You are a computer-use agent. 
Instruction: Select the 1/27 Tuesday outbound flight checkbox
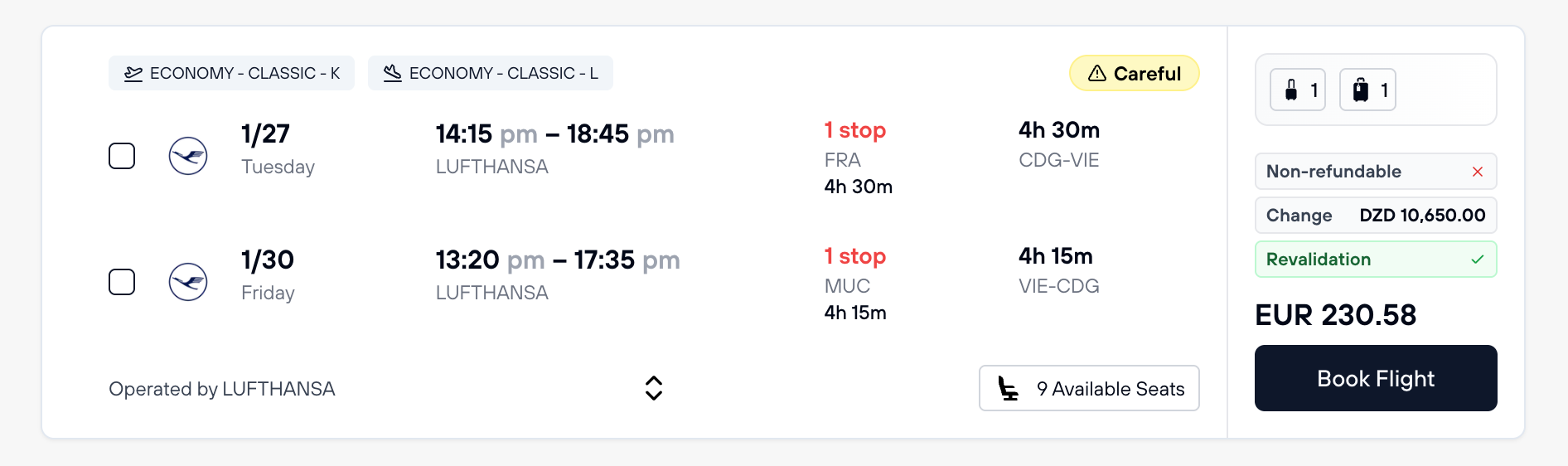[x=122, y=156]
